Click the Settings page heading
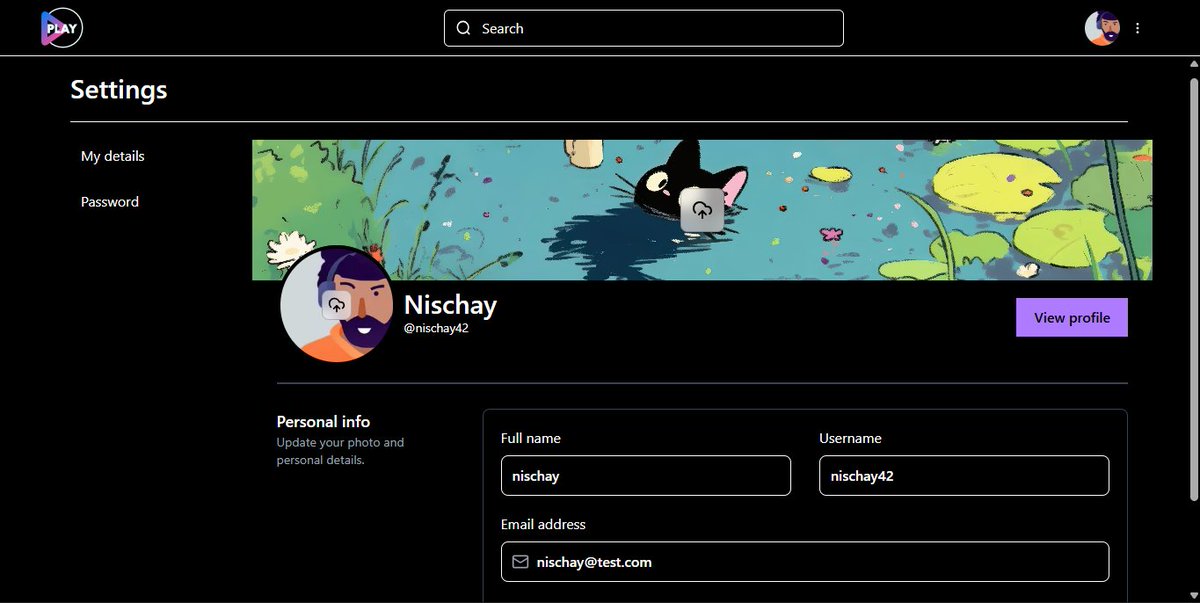This screenshot has height=603, width=1200. pos(119,89)
